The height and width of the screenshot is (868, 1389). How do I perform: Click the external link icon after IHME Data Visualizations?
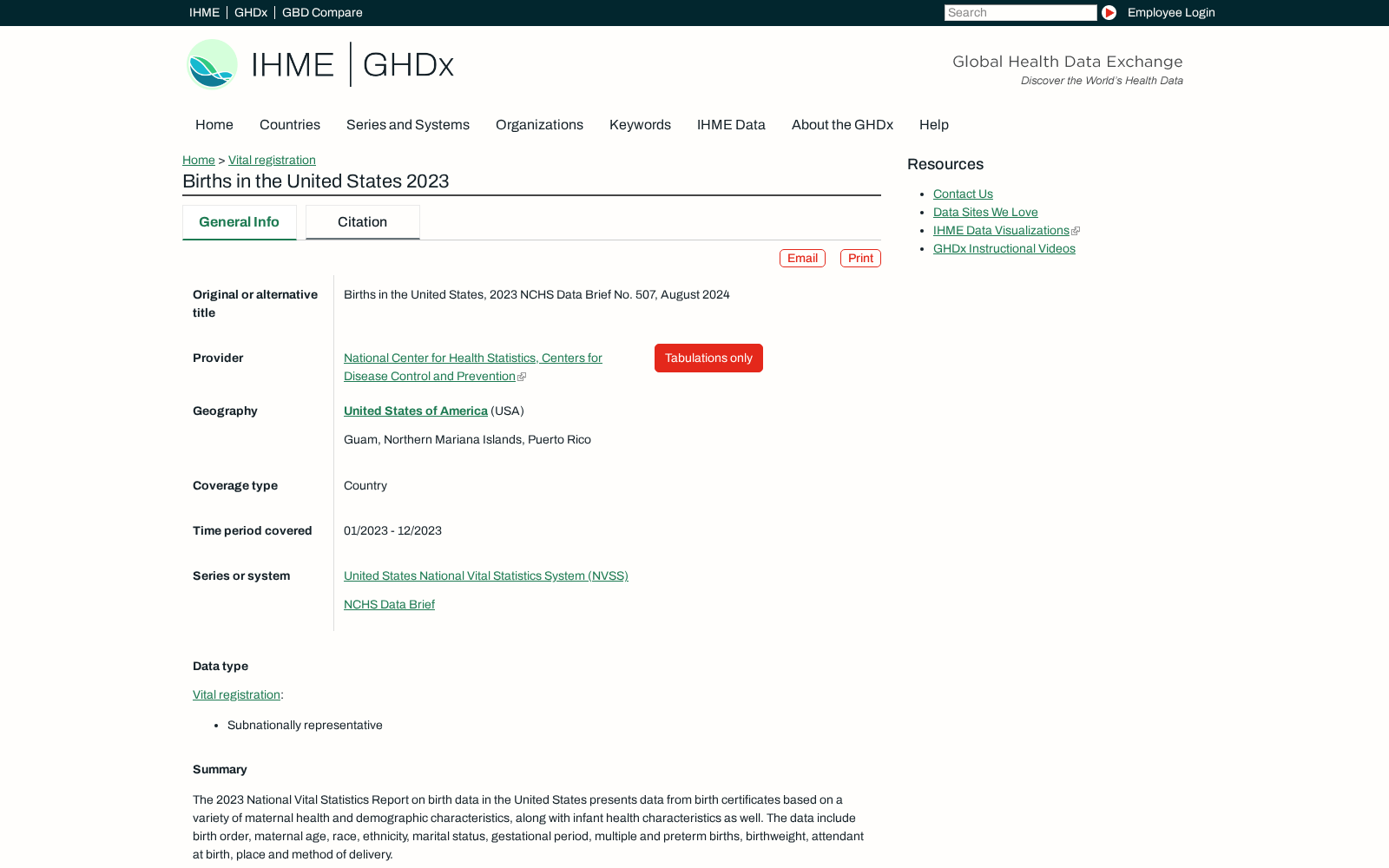coord(1076,231)
